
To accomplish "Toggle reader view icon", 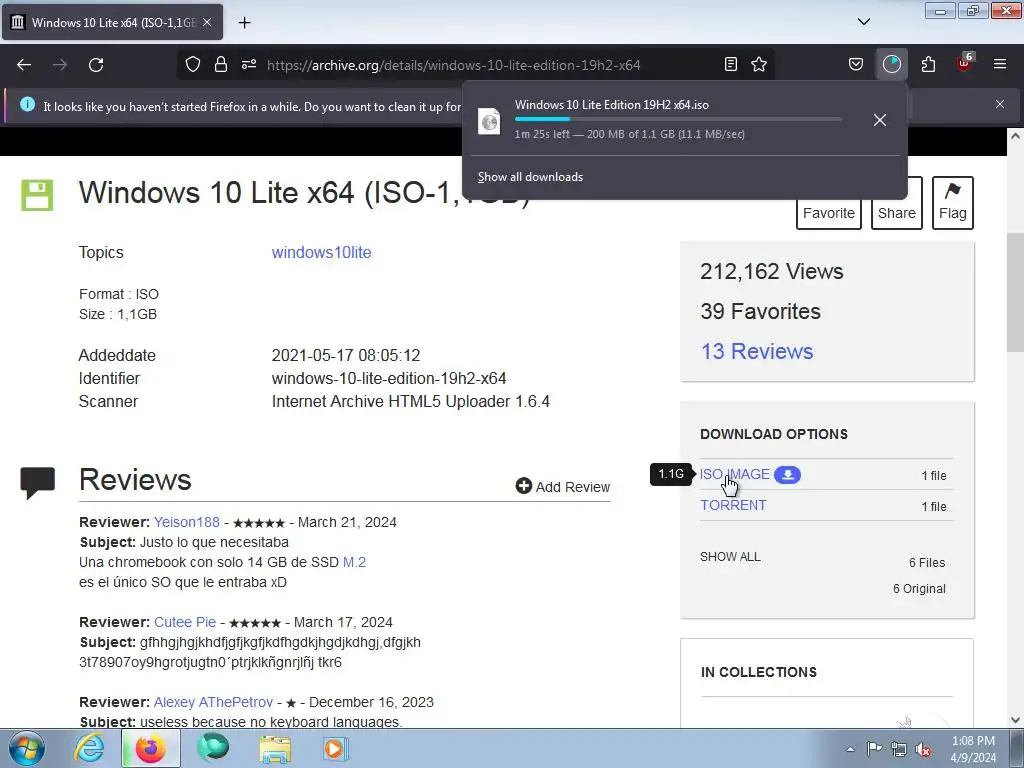I will 731,64.
